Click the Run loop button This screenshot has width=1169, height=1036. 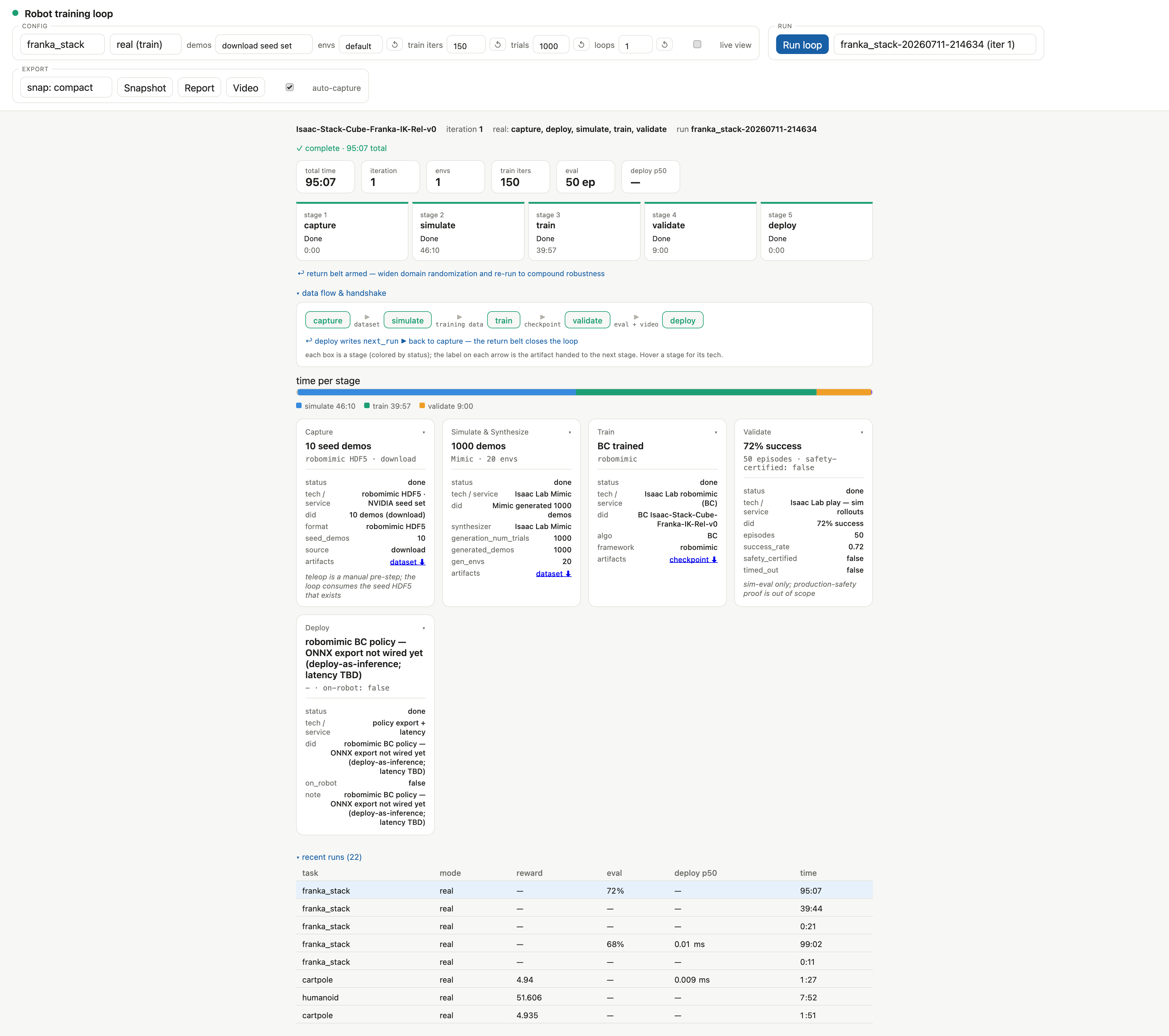click(802, 44)
